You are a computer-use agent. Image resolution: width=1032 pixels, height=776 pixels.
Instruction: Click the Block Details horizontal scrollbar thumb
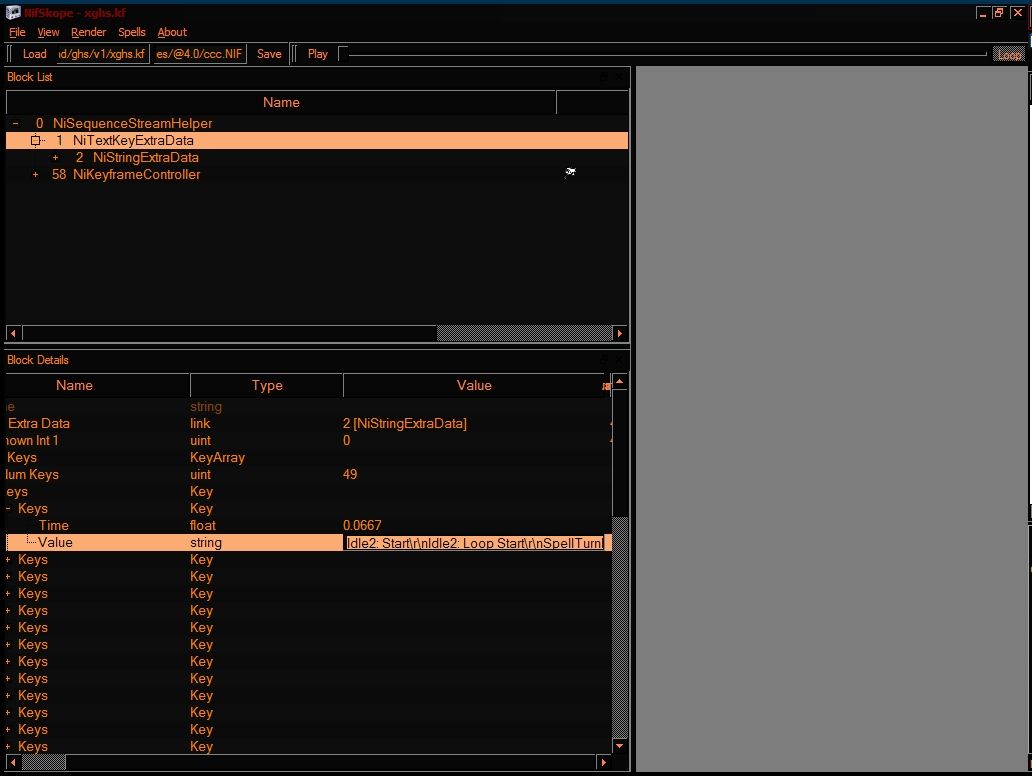[x=44, y=762]
